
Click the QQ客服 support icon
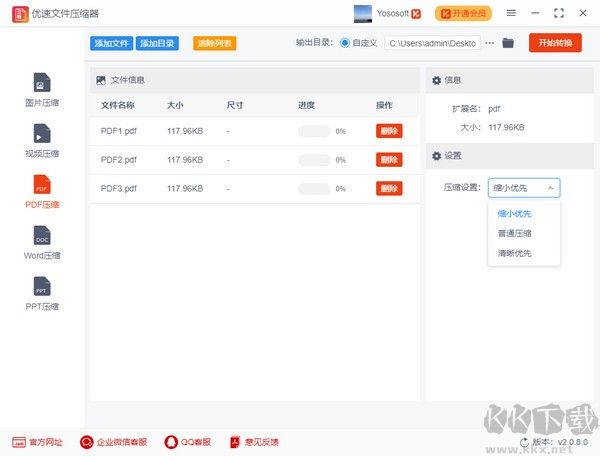pos(172,442)
